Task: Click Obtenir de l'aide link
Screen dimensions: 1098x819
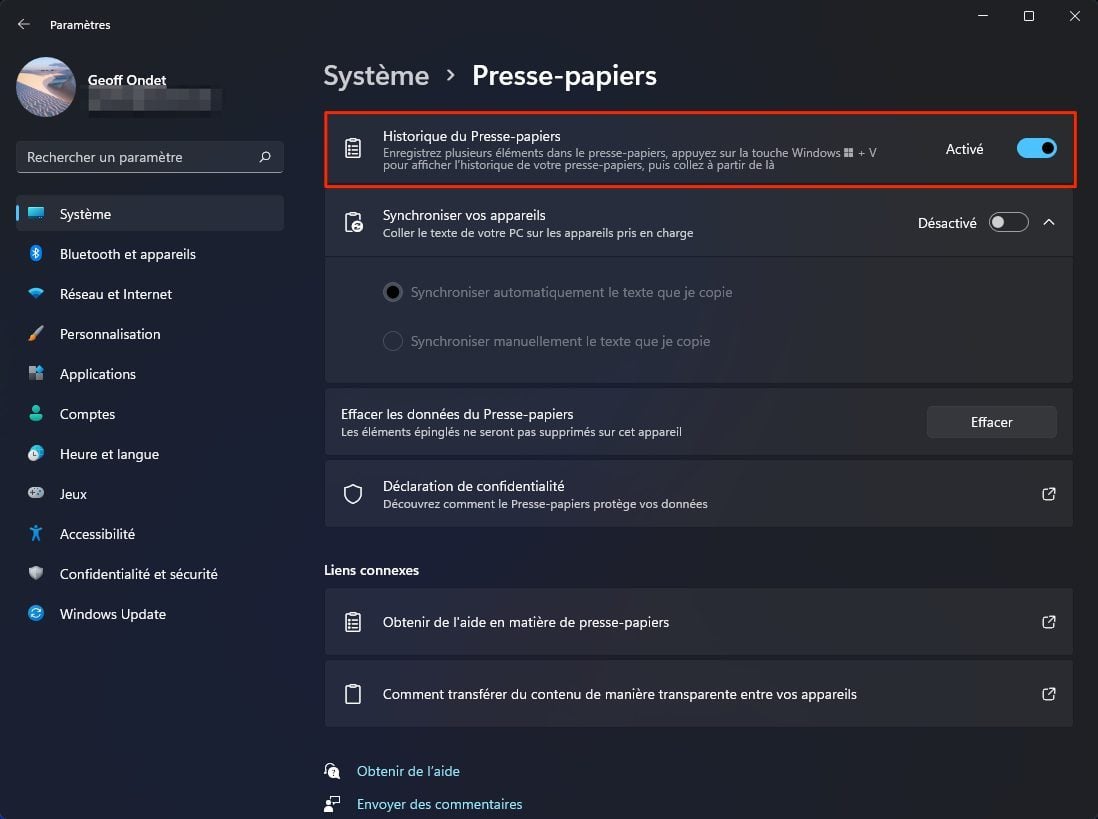Action: pos(408,771)
